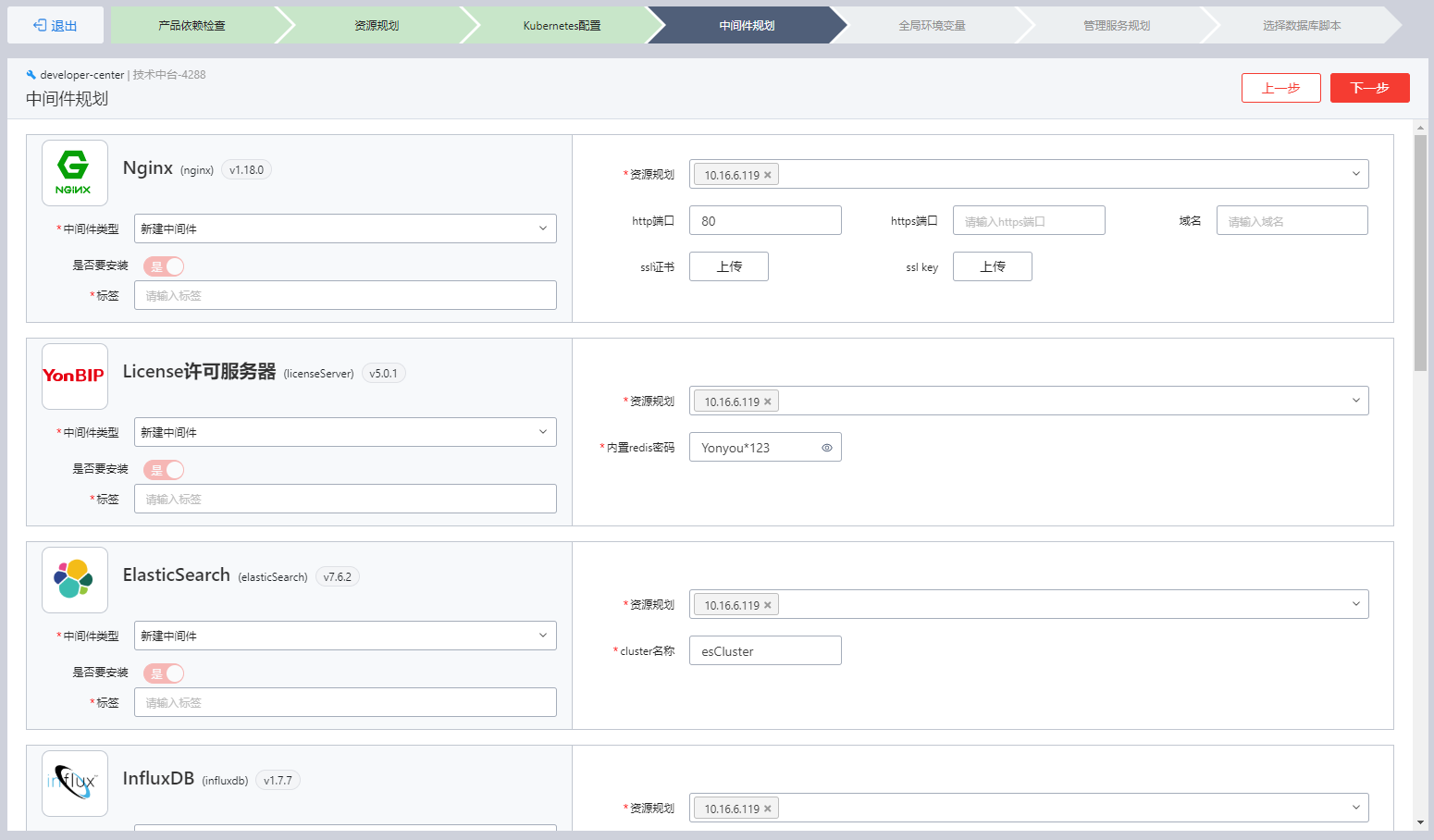Click the wrench icon beside developer-center
This screenshot has height=840, width=1434.
point(31,75)
